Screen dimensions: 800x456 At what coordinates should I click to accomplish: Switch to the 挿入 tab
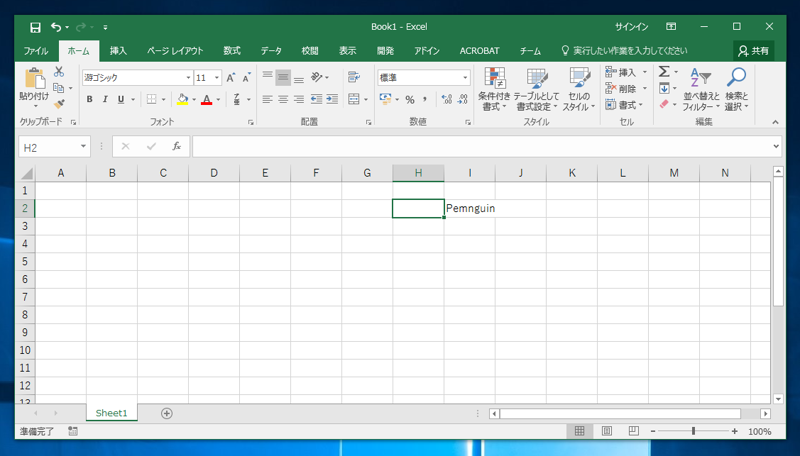tap(118, 50)
